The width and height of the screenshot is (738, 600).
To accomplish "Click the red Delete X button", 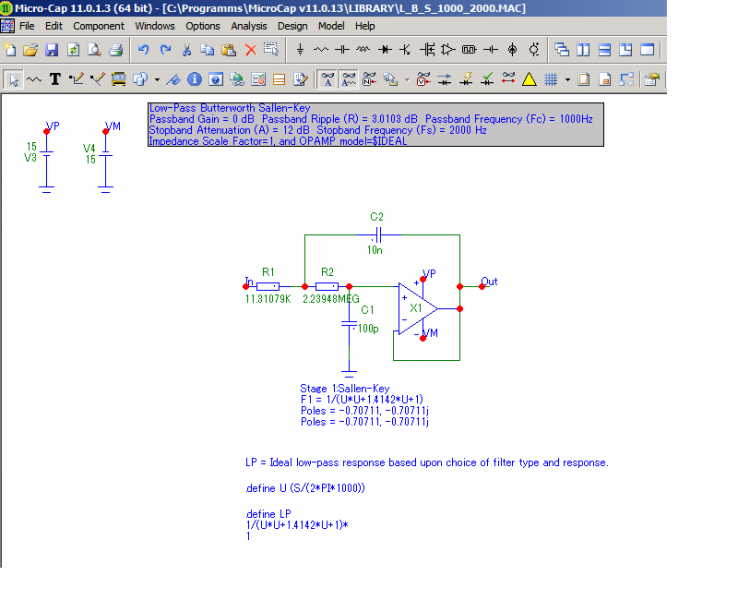I will coord(250,49).
